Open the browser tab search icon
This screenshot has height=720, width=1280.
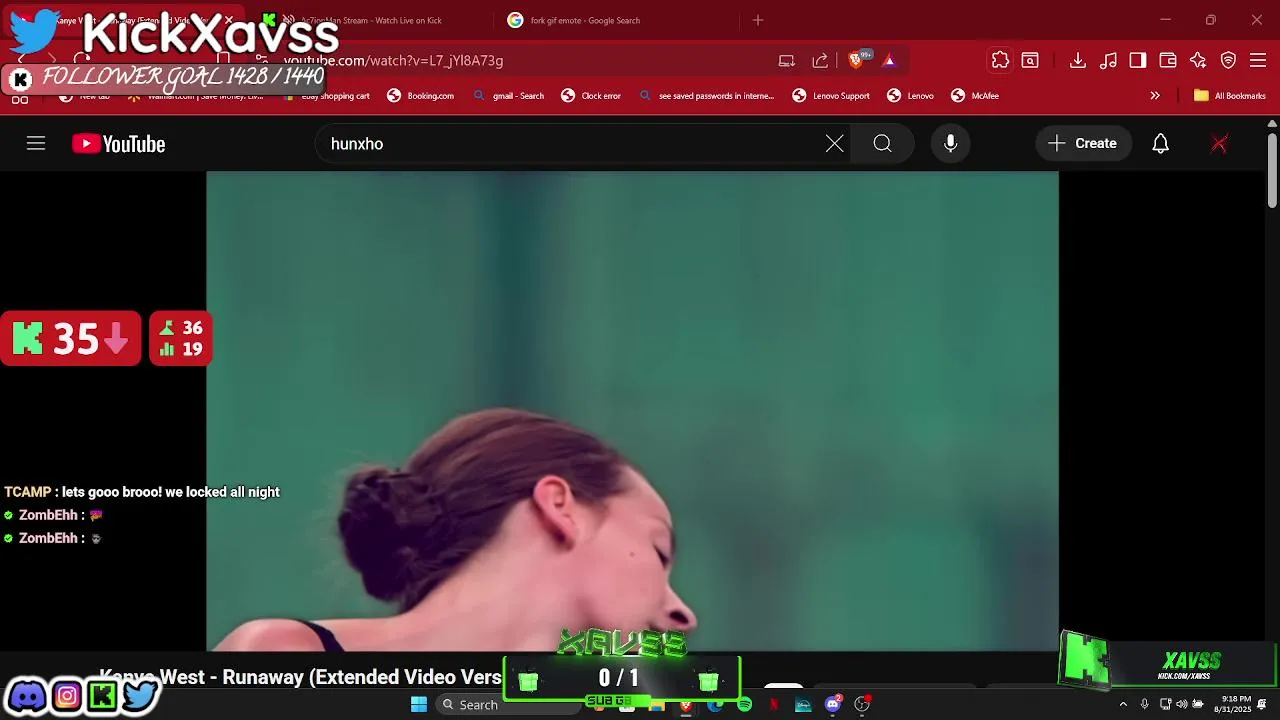[x=1030, y=61]
